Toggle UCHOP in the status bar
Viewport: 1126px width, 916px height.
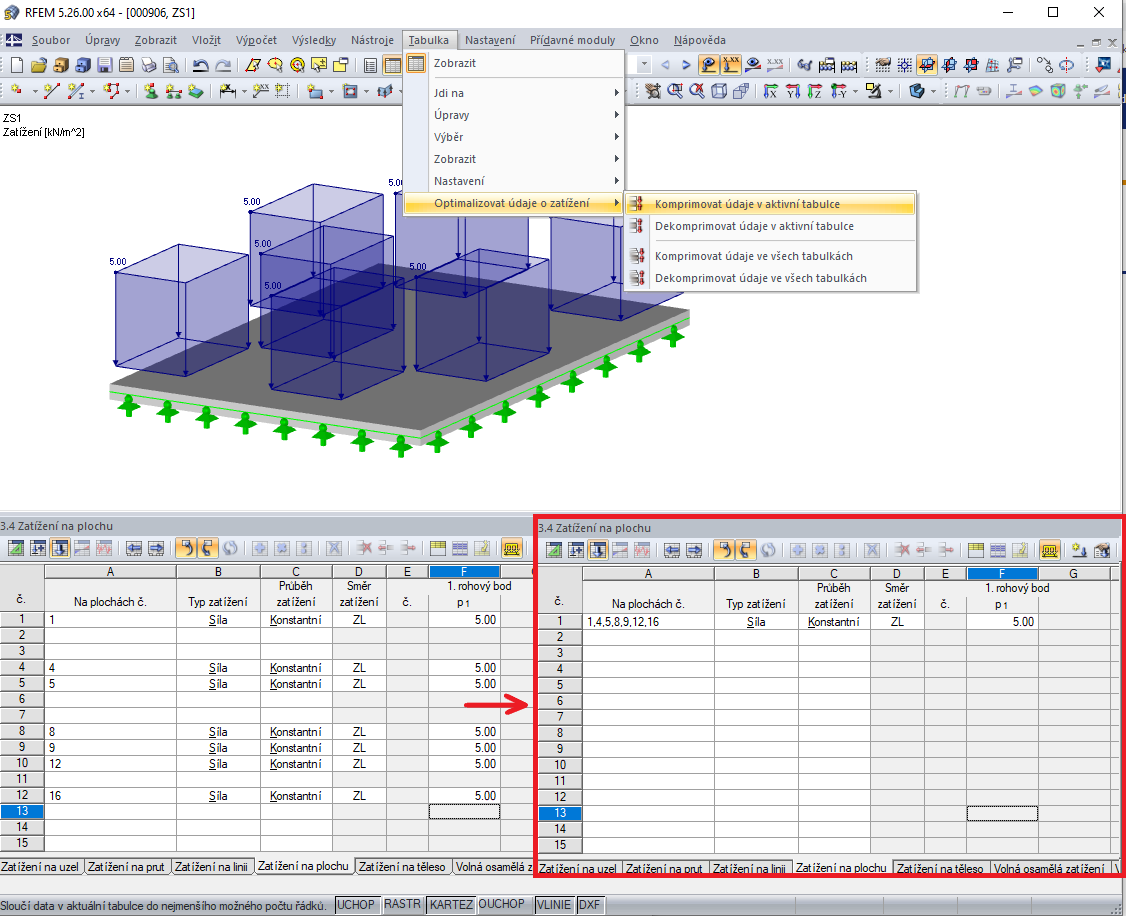[x=355, y=905]
